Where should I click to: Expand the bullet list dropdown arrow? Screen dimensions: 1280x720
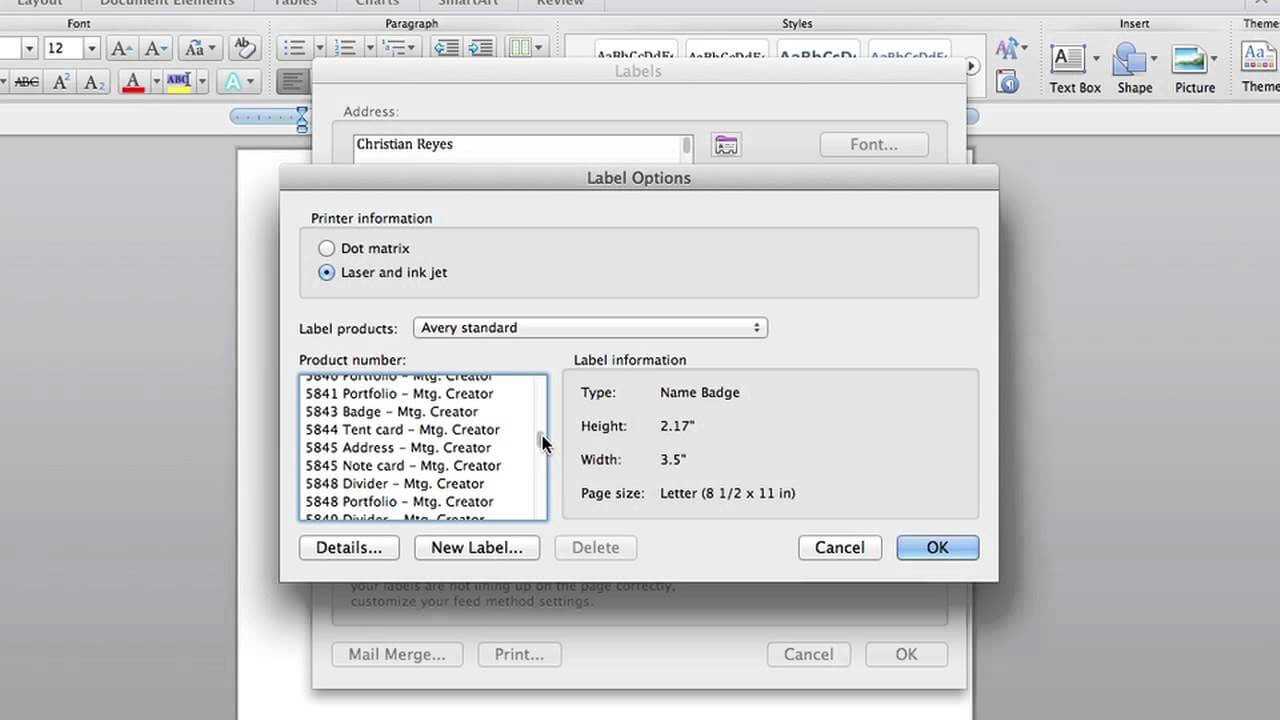point(319,48)
